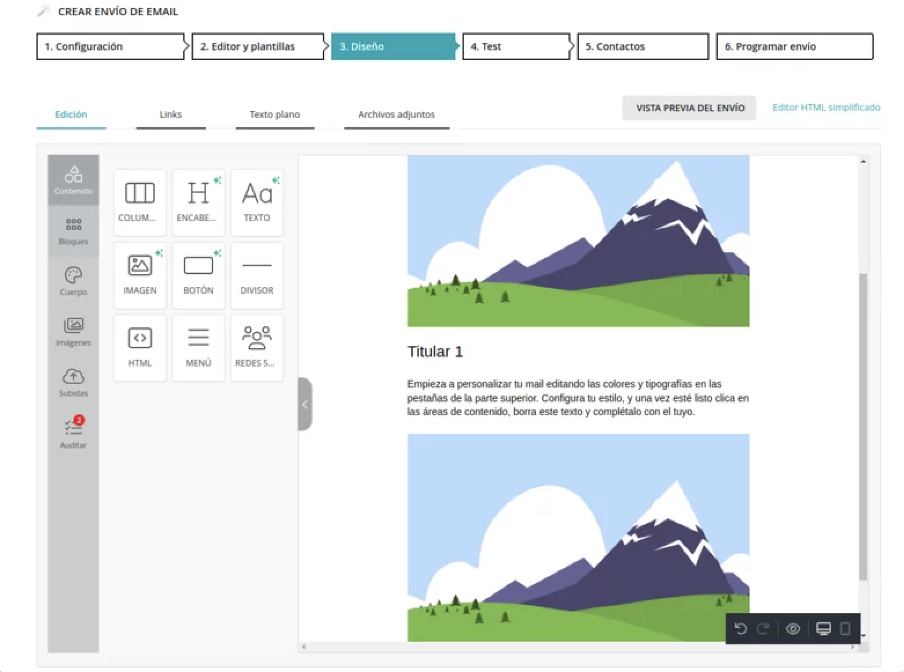Screen dimensions: 904x672
Task: Go to step 1. Configuración
Action: point(110,46)
